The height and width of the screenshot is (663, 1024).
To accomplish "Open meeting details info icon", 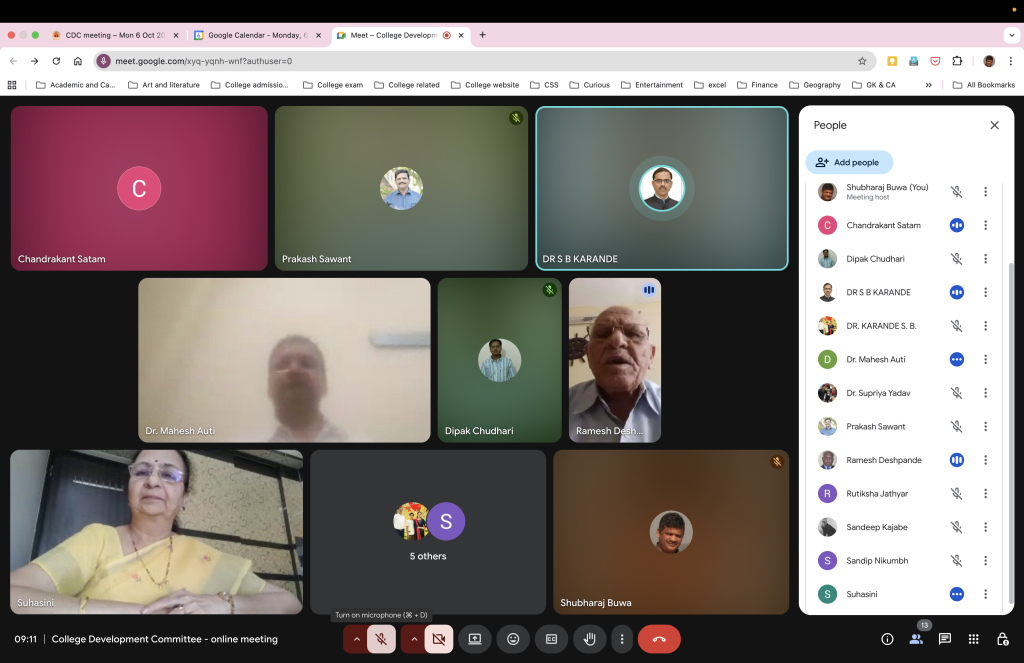I will coord(887,639).
